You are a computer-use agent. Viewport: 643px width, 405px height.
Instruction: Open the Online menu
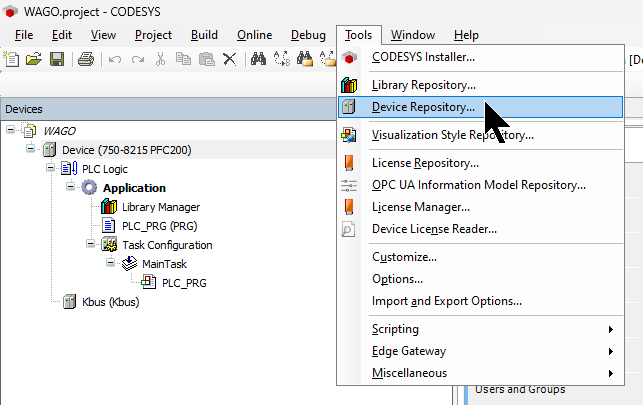click(x=255, y=35)
